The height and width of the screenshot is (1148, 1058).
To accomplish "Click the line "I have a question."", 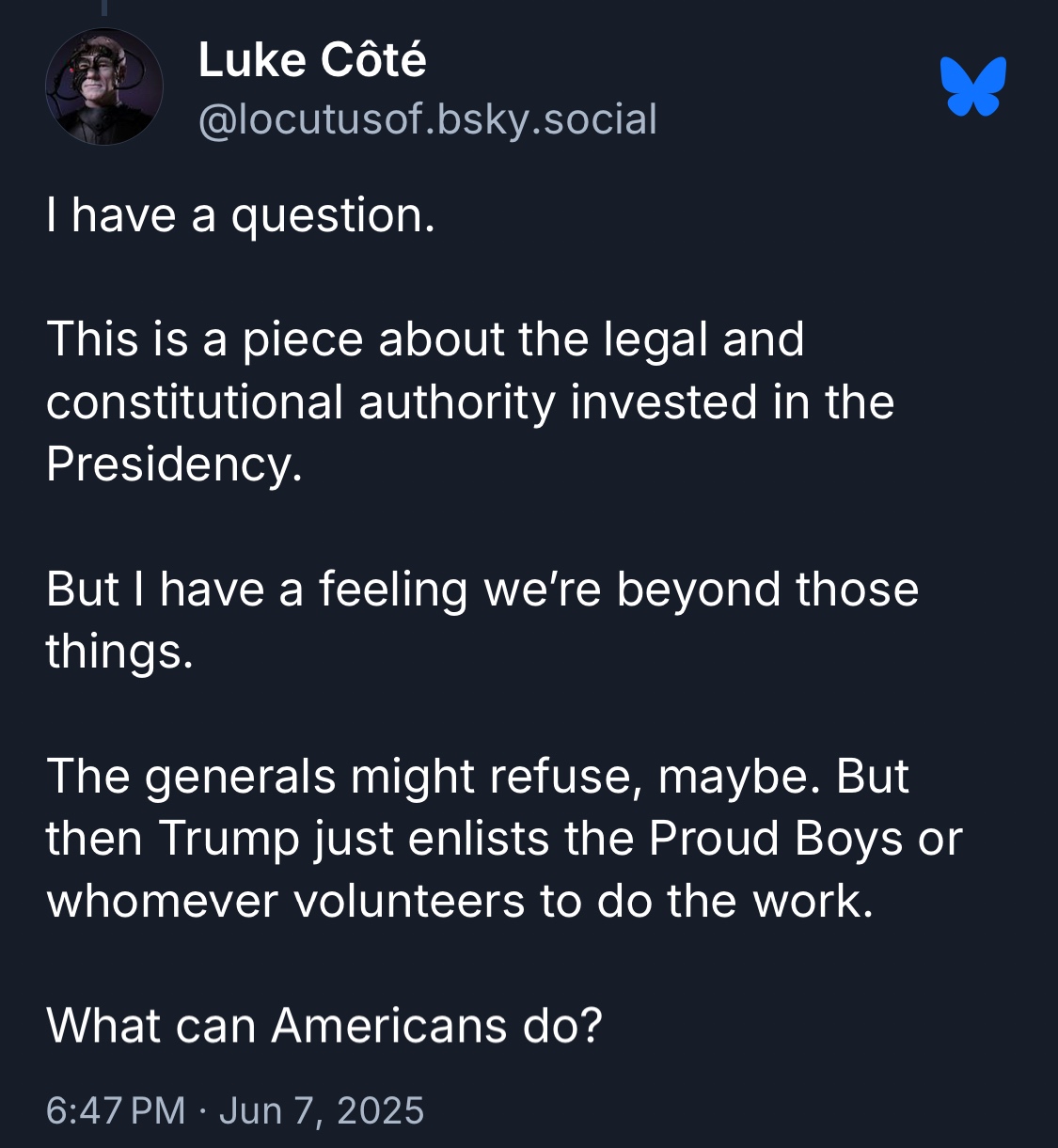I will 241,215.
